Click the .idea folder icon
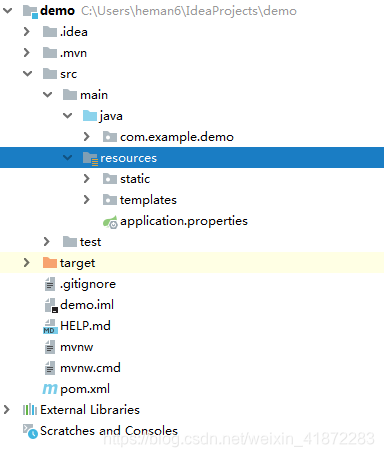 pos(50,32)
